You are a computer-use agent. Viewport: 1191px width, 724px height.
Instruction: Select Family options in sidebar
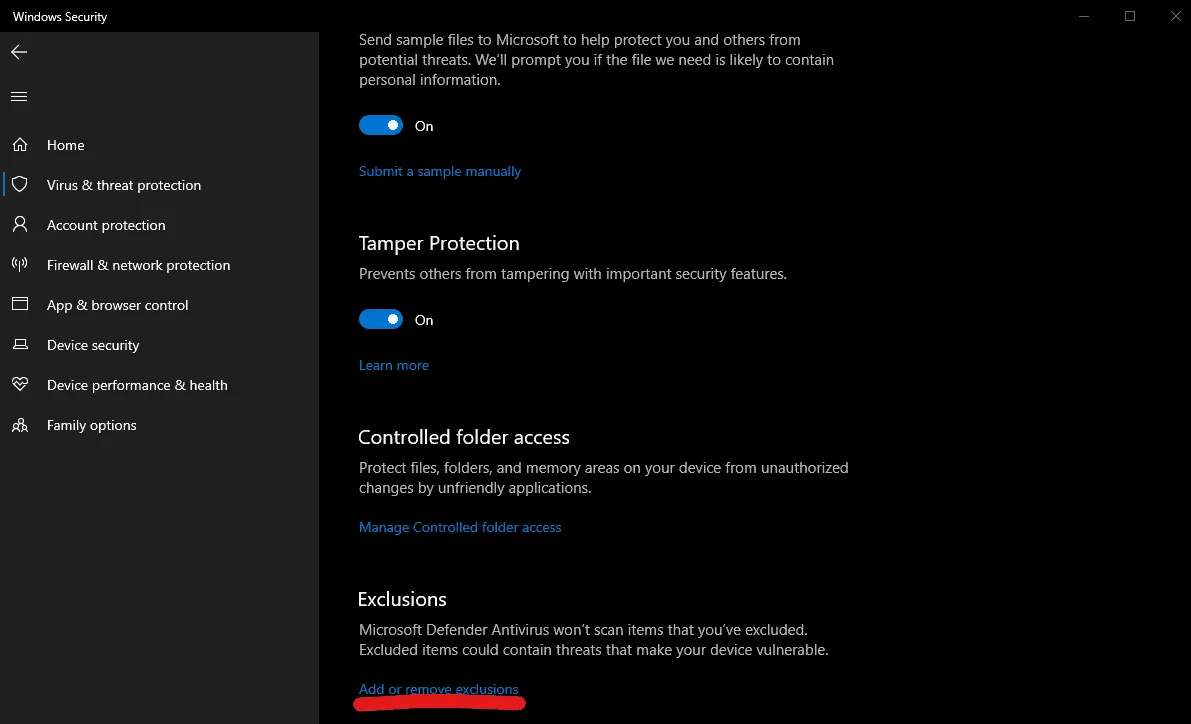coord(91,425)
